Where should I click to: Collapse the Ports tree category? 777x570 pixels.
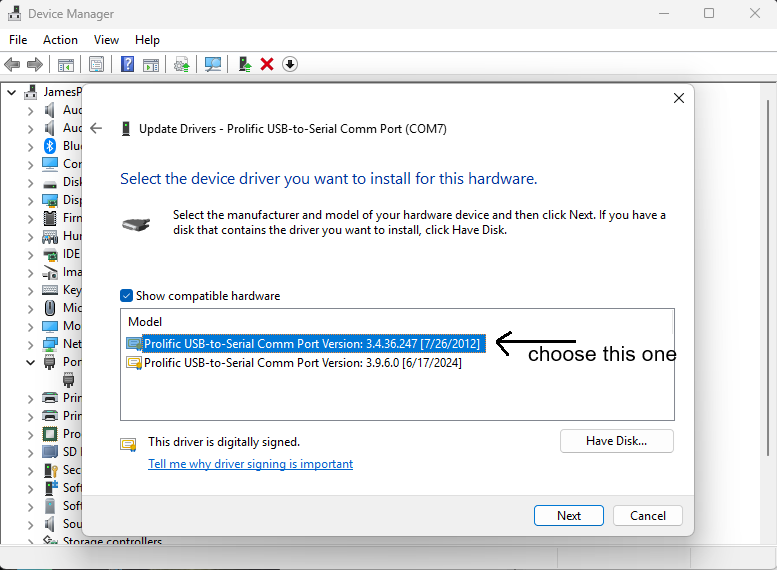31,362
